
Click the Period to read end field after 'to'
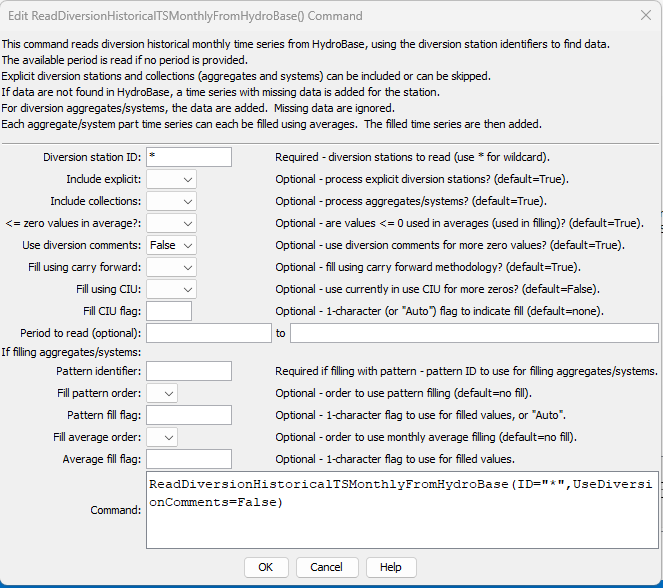click(x=474, y=333)
